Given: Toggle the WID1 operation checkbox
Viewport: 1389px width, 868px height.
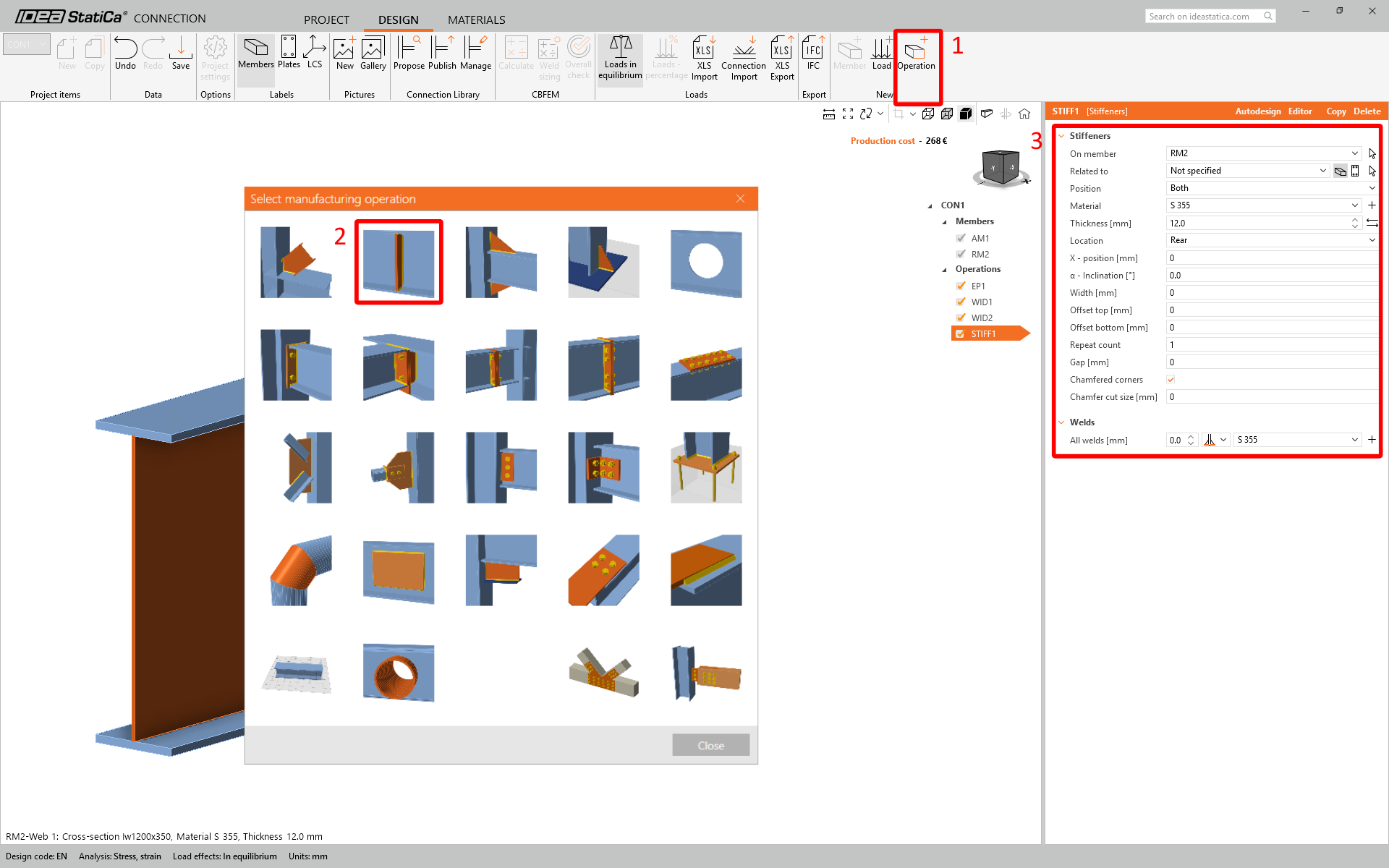Looking at the screenshot, I should [x=961, y=302].
